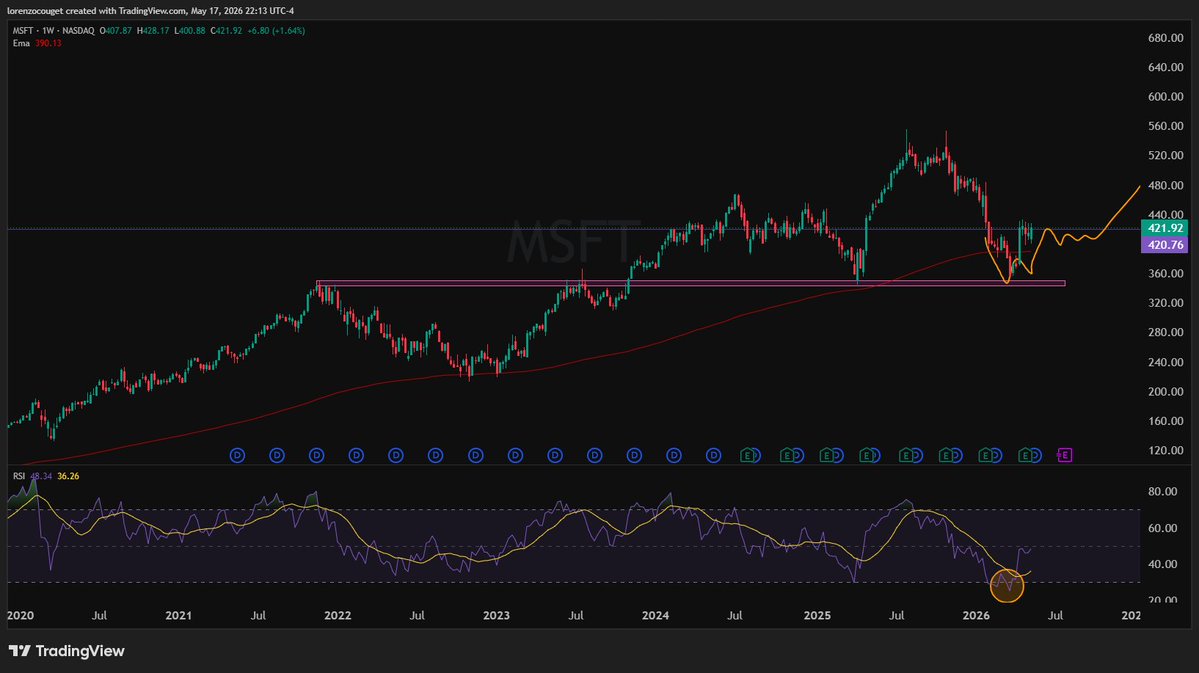Click the 40.00 RSI scale label

pos(1162,564)
